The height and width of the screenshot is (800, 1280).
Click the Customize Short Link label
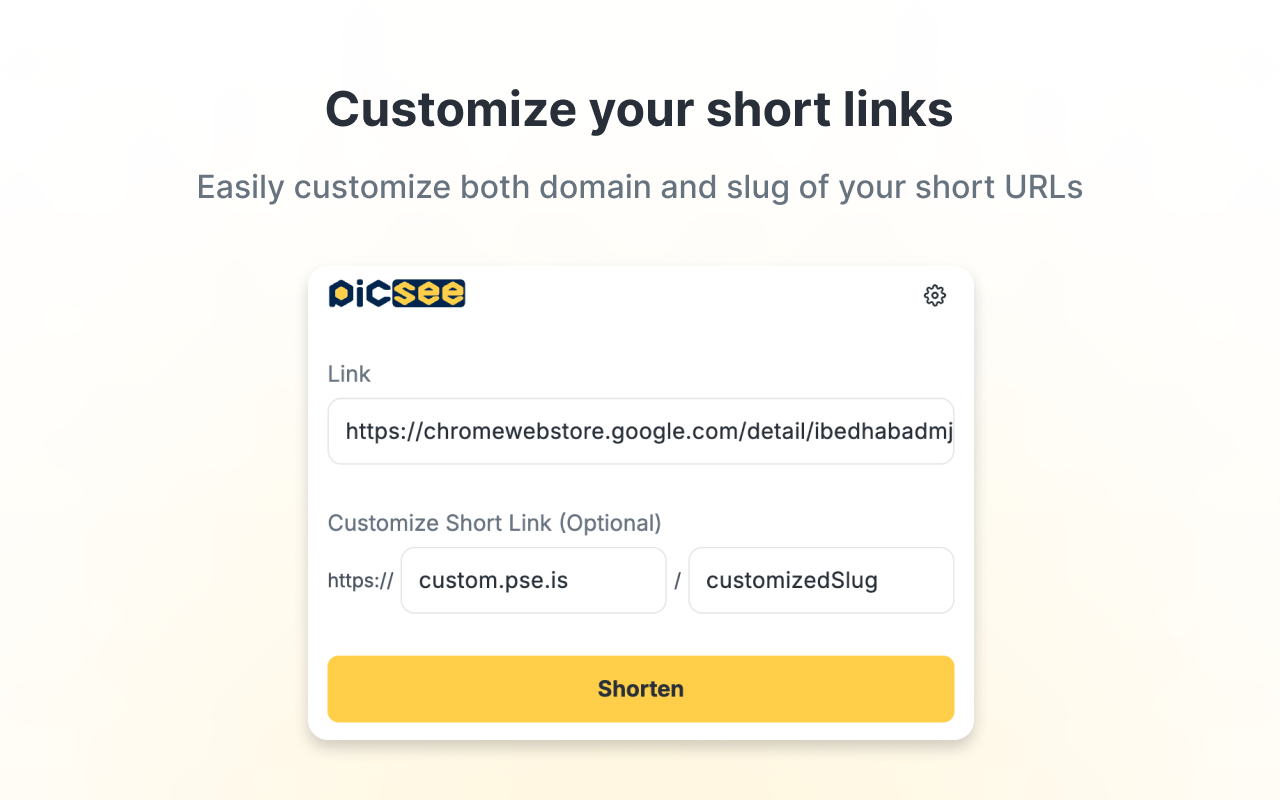tap(494, 522)
